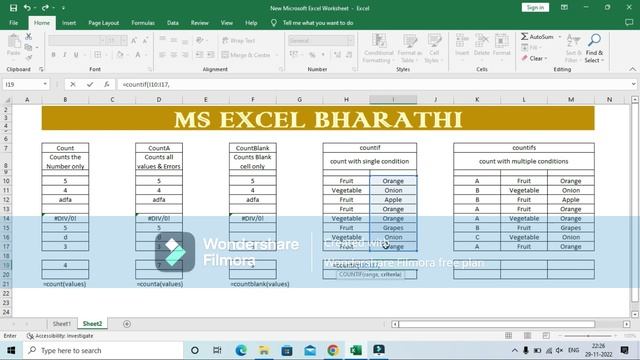Open Mail app from taskbar
Image resolution: width=640 pixels, height=360 pixels.
pos(310,351)
